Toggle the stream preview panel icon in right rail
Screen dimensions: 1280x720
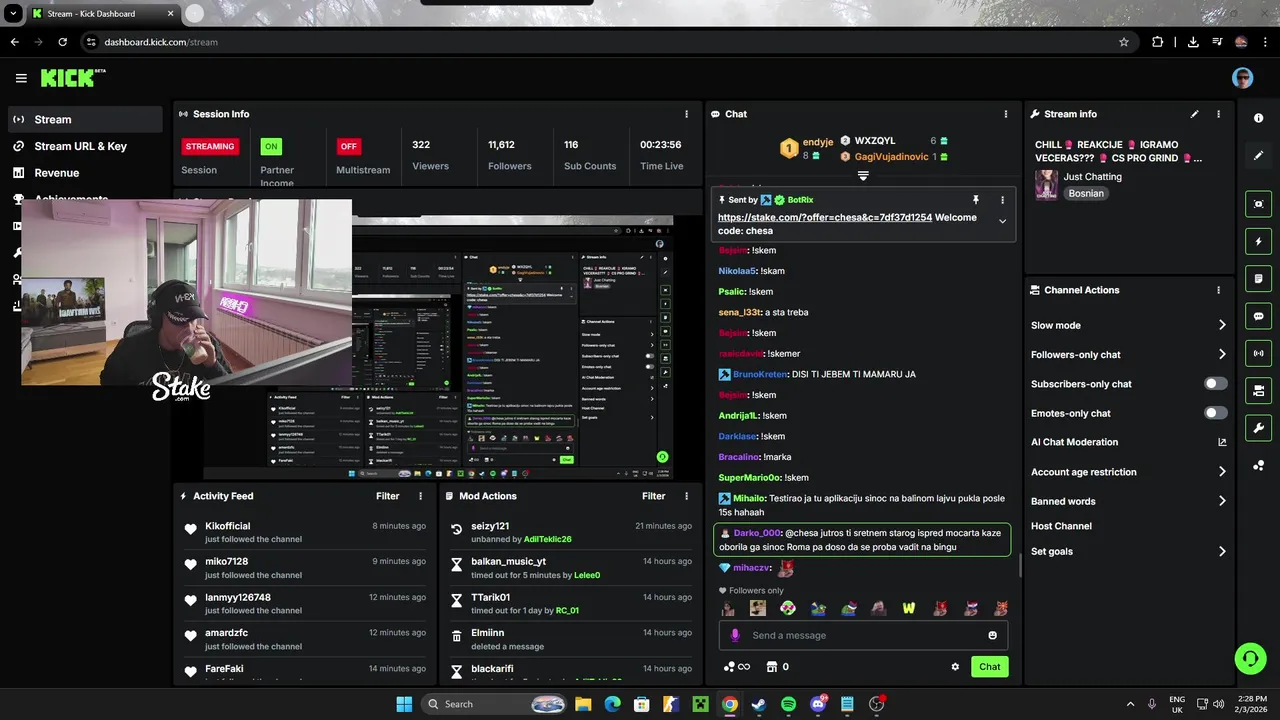pos(1258,204)
